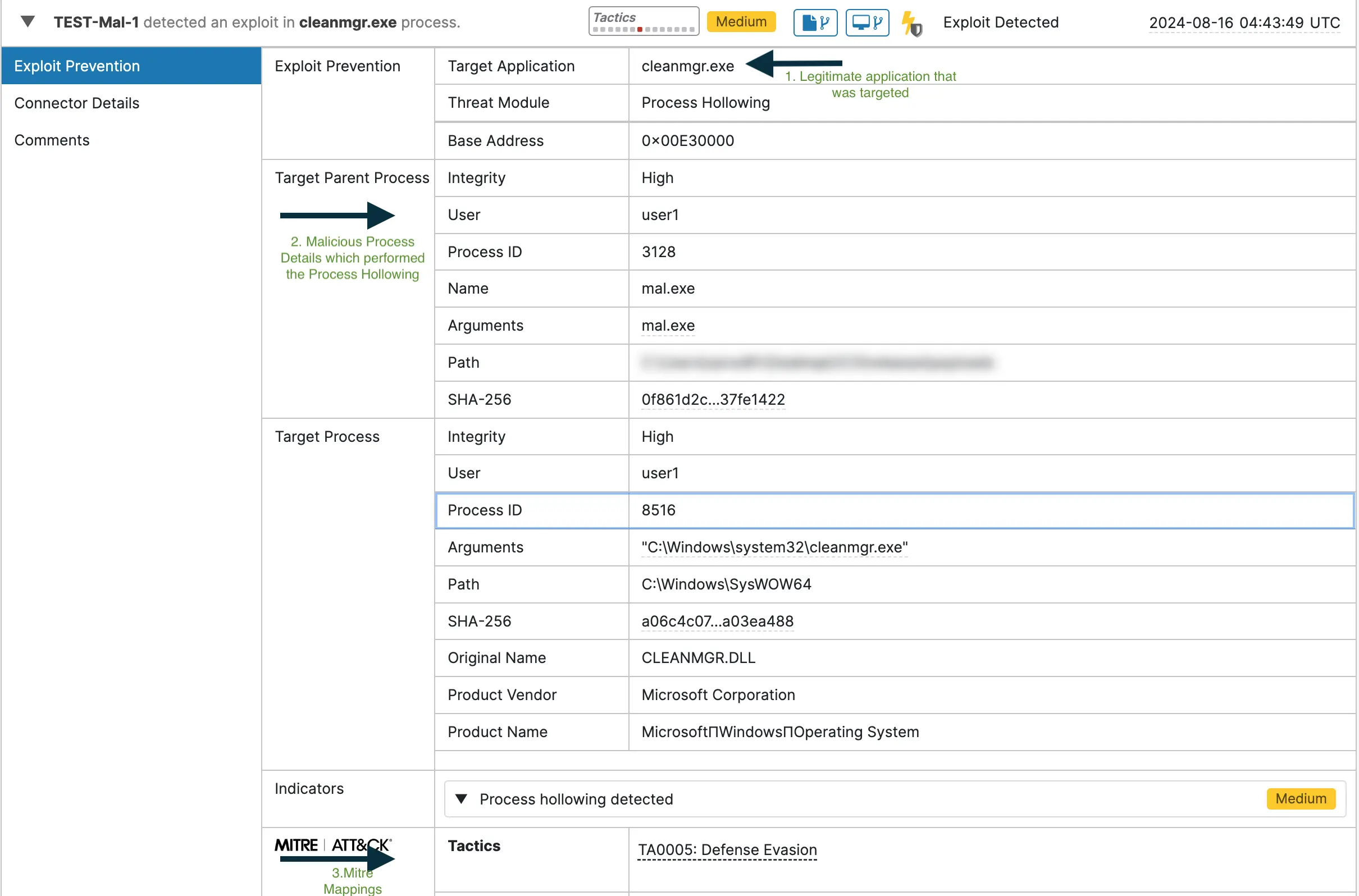The height and width of the screenshot is (896, 1359).
Task: Collapse the TEST-Mal-1 event header
Action: click(27, 21)
